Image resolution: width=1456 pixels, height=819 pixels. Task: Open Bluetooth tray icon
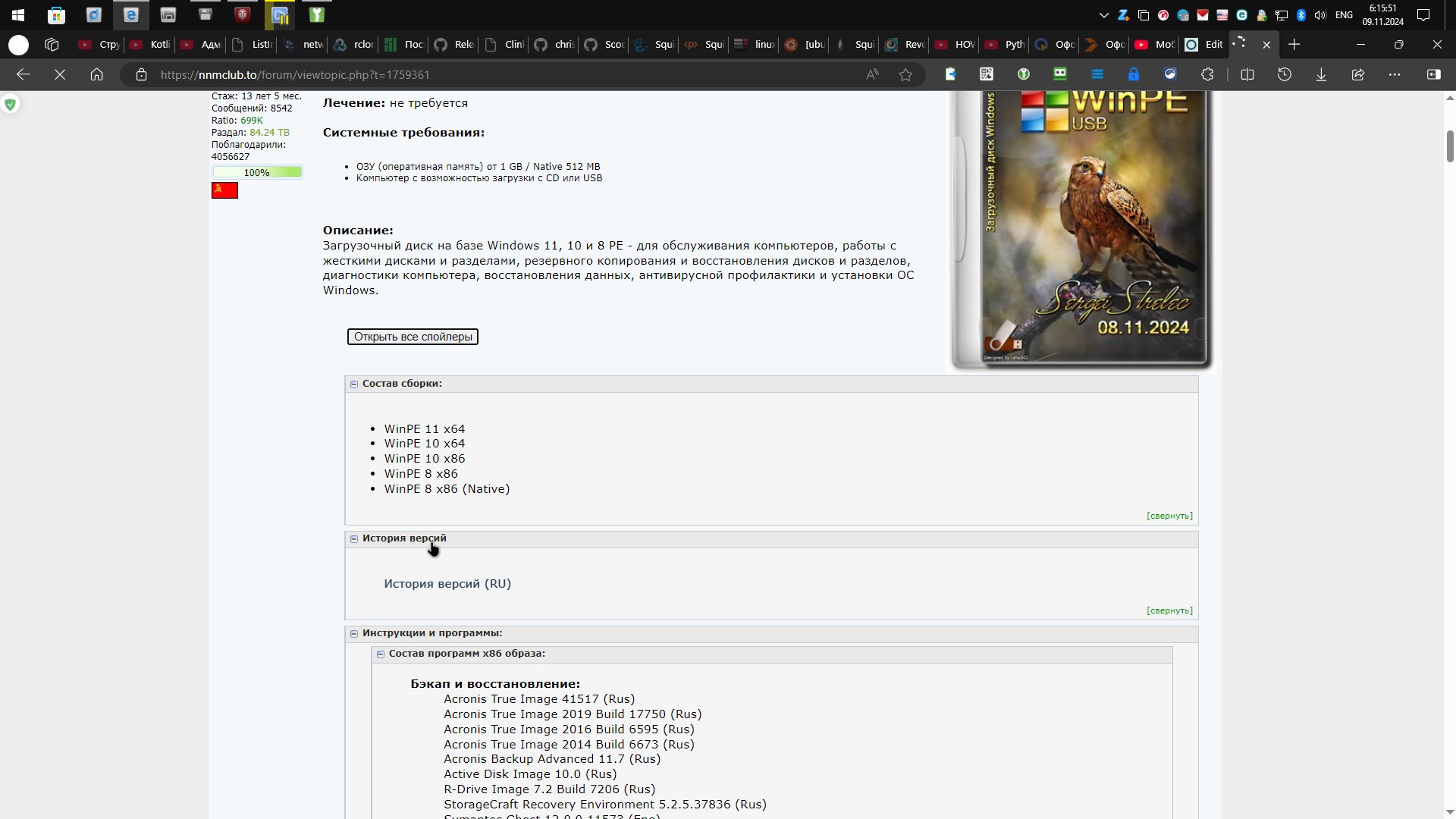click(x=1301, y=14)
